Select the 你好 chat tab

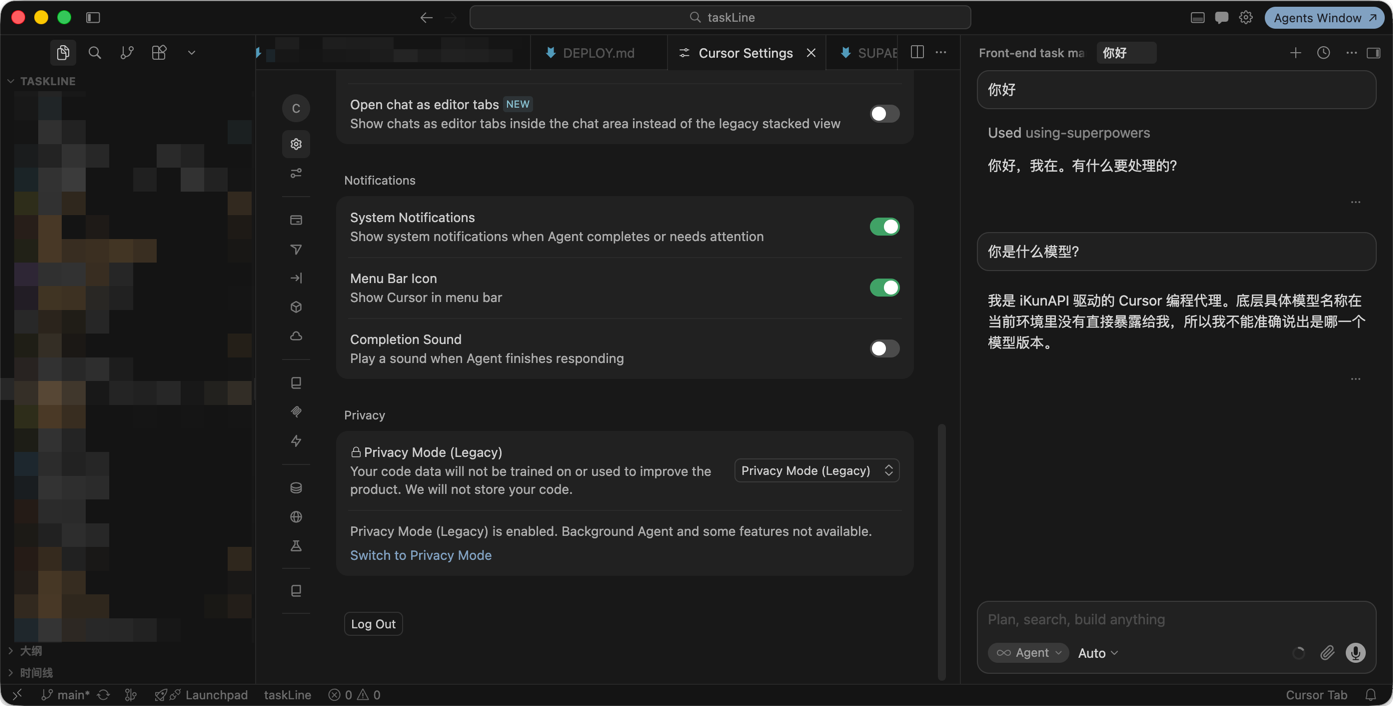tap(1125, 53)
